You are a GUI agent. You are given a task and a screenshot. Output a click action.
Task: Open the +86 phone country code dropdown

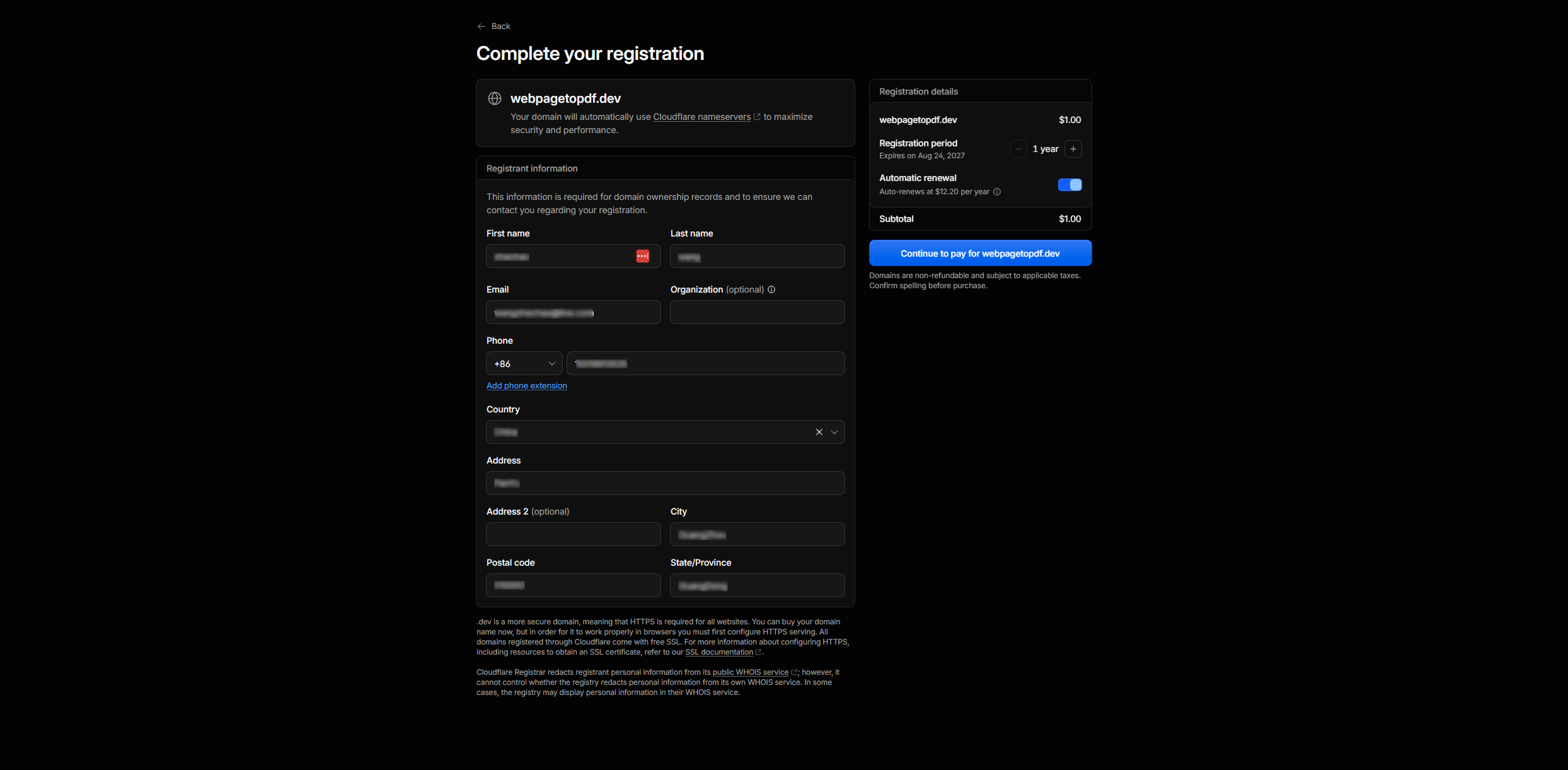(x=524, y=364)
